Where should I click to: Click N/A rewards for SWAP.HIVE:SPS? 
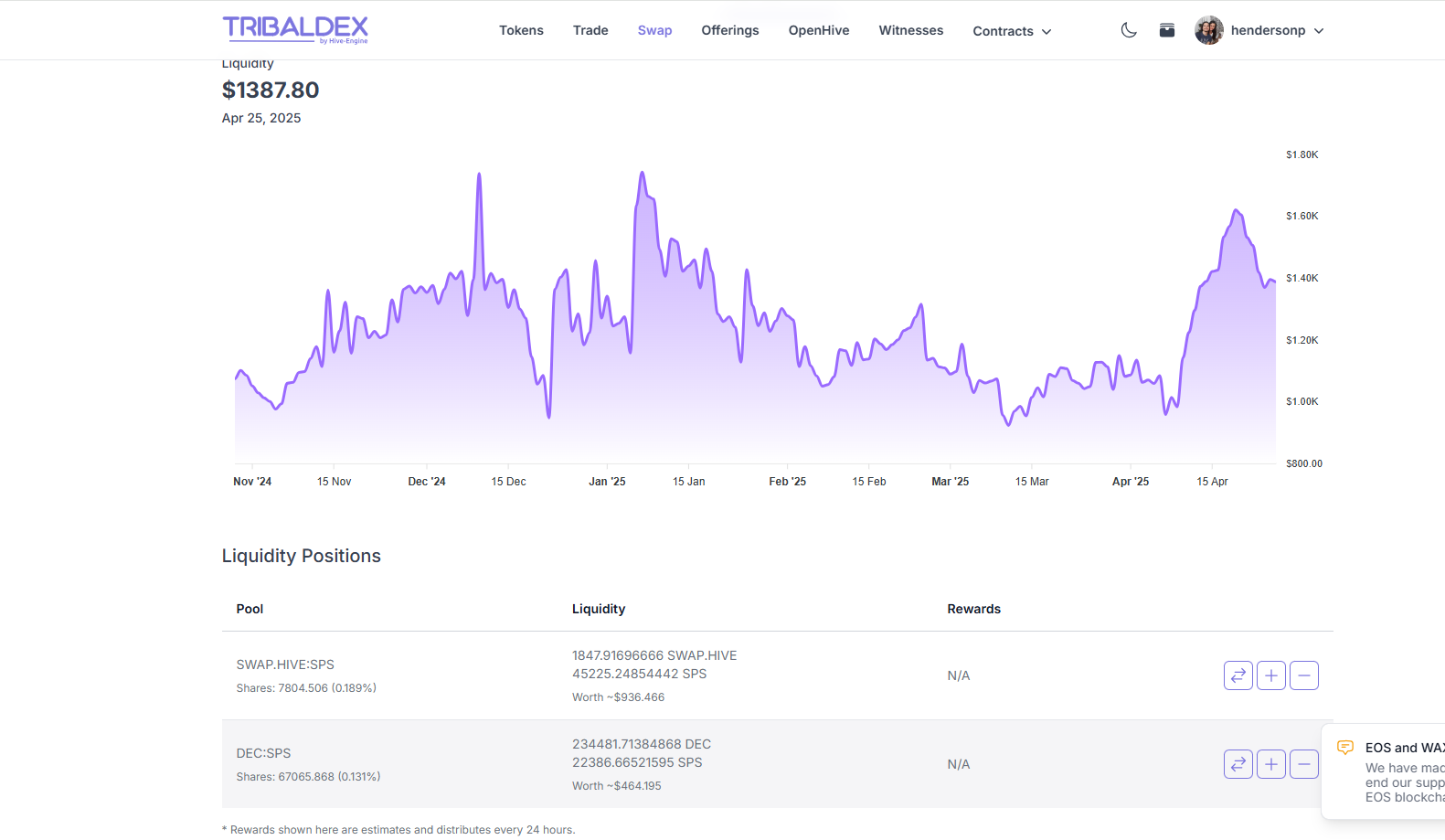[x=959, y=675]
